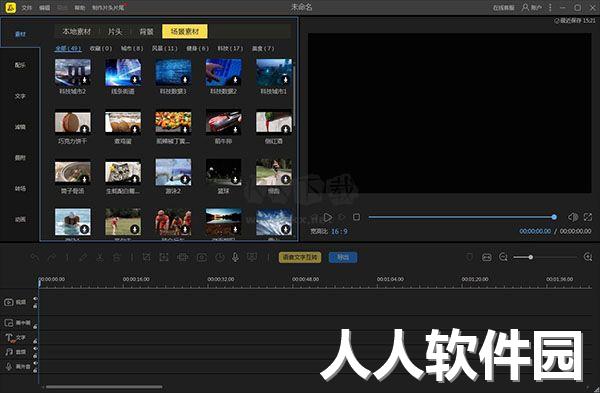Filter by 全部(49) category
Screen dimensions: 600x393
pyautogui.click(x=68, y=48)
